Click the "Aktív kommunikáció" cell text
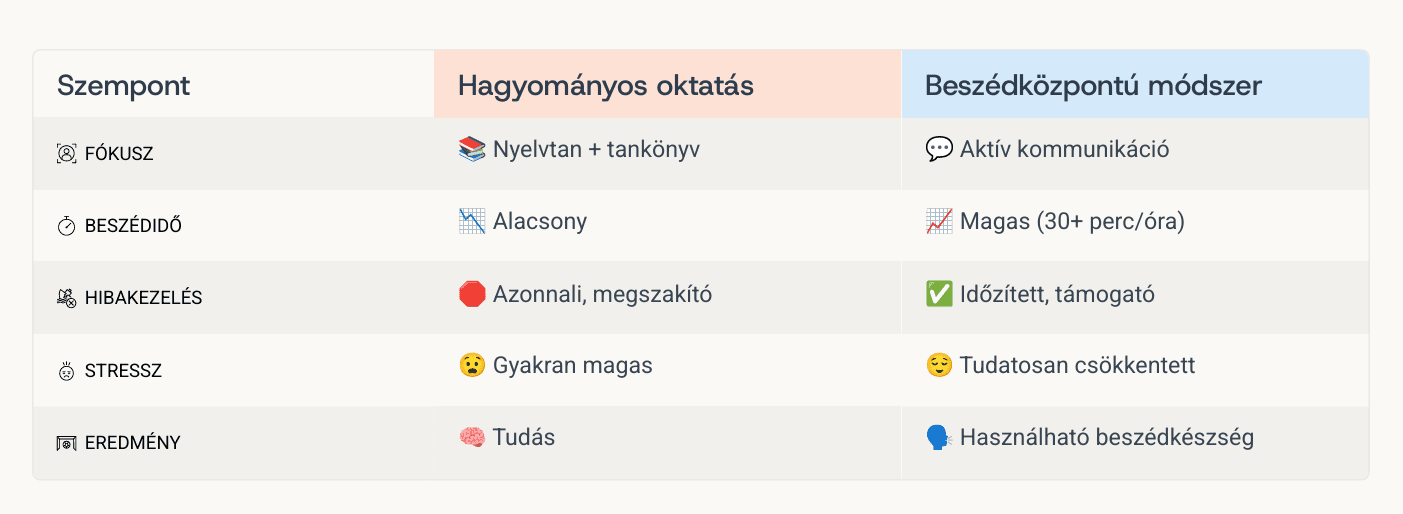Viewport: 1403px width, 514px height. 1064,150
